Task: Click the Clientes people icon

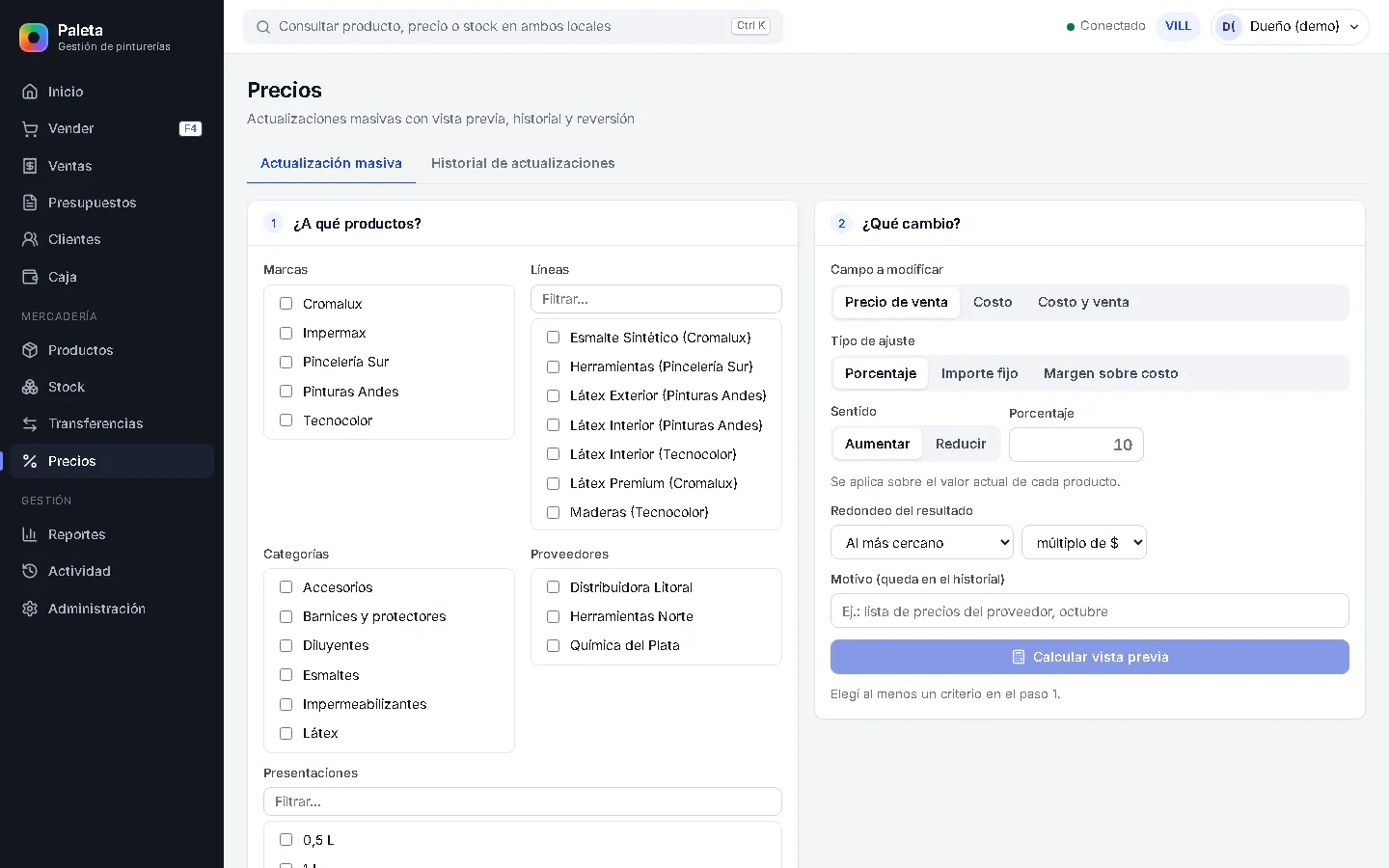Action: coord(30,239)
